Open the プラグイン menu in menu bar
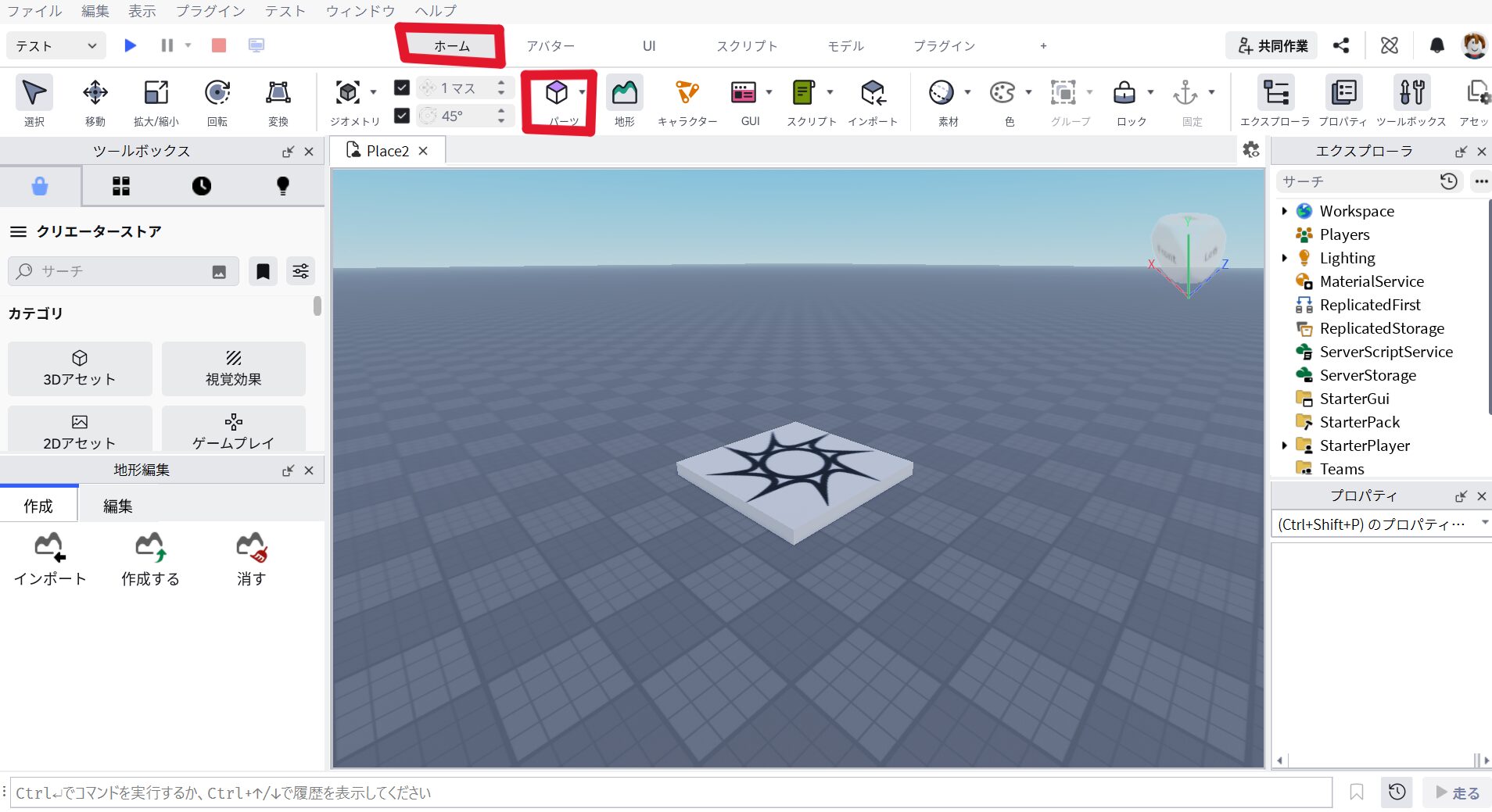The height and width of the screenshot is (812, 1492). coord(210,11)
